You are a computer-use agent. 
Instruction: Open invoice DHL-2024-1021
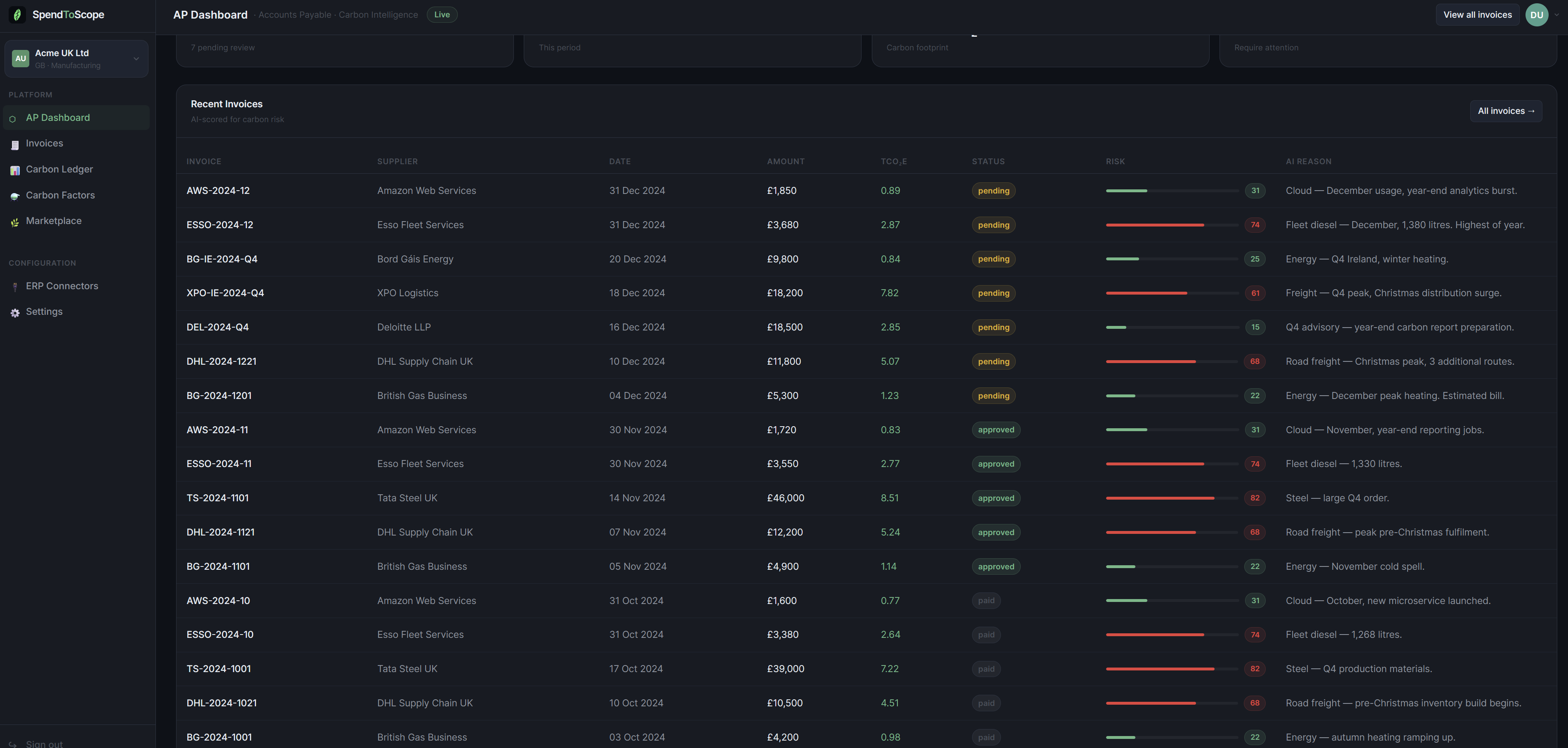pyautogui.click(x=221, y=703)
